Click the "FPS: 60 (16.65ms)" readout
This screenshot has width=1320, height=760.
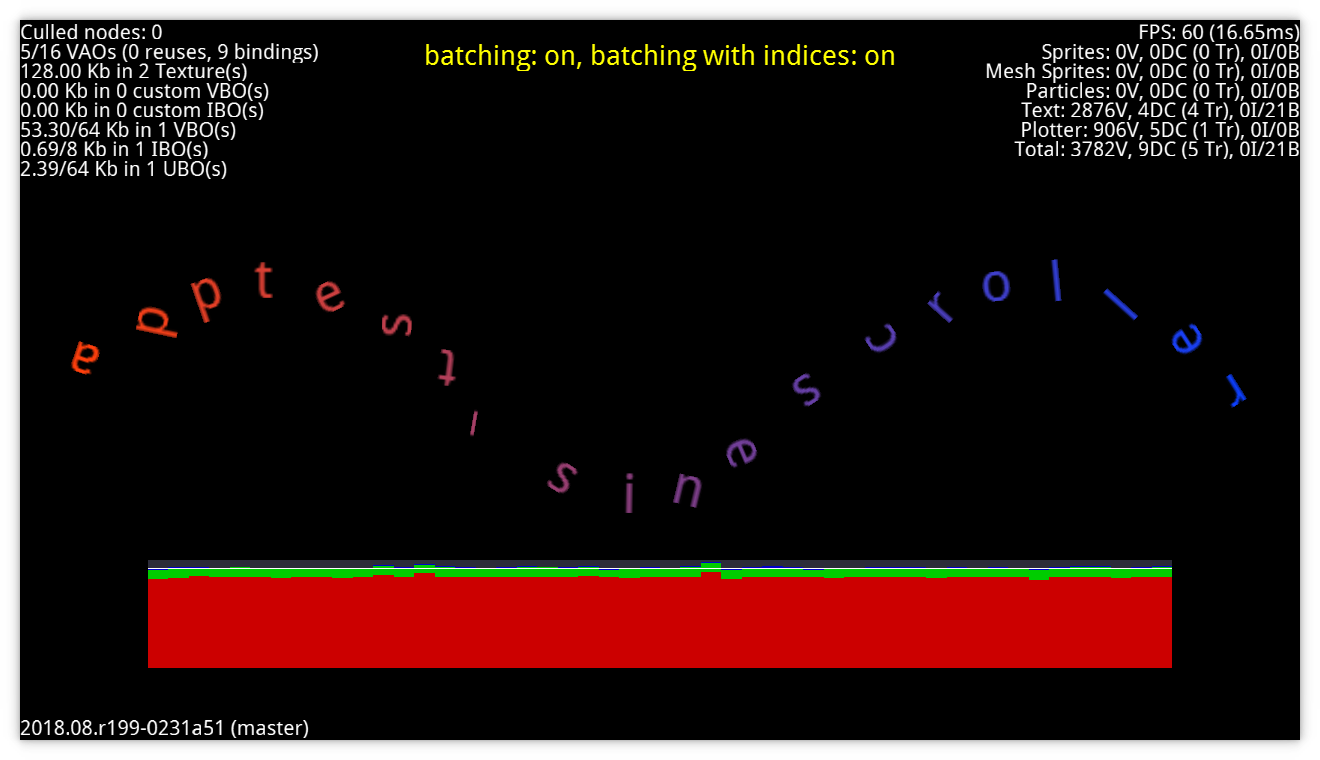pyautogui.click(x=1218, y=32)
